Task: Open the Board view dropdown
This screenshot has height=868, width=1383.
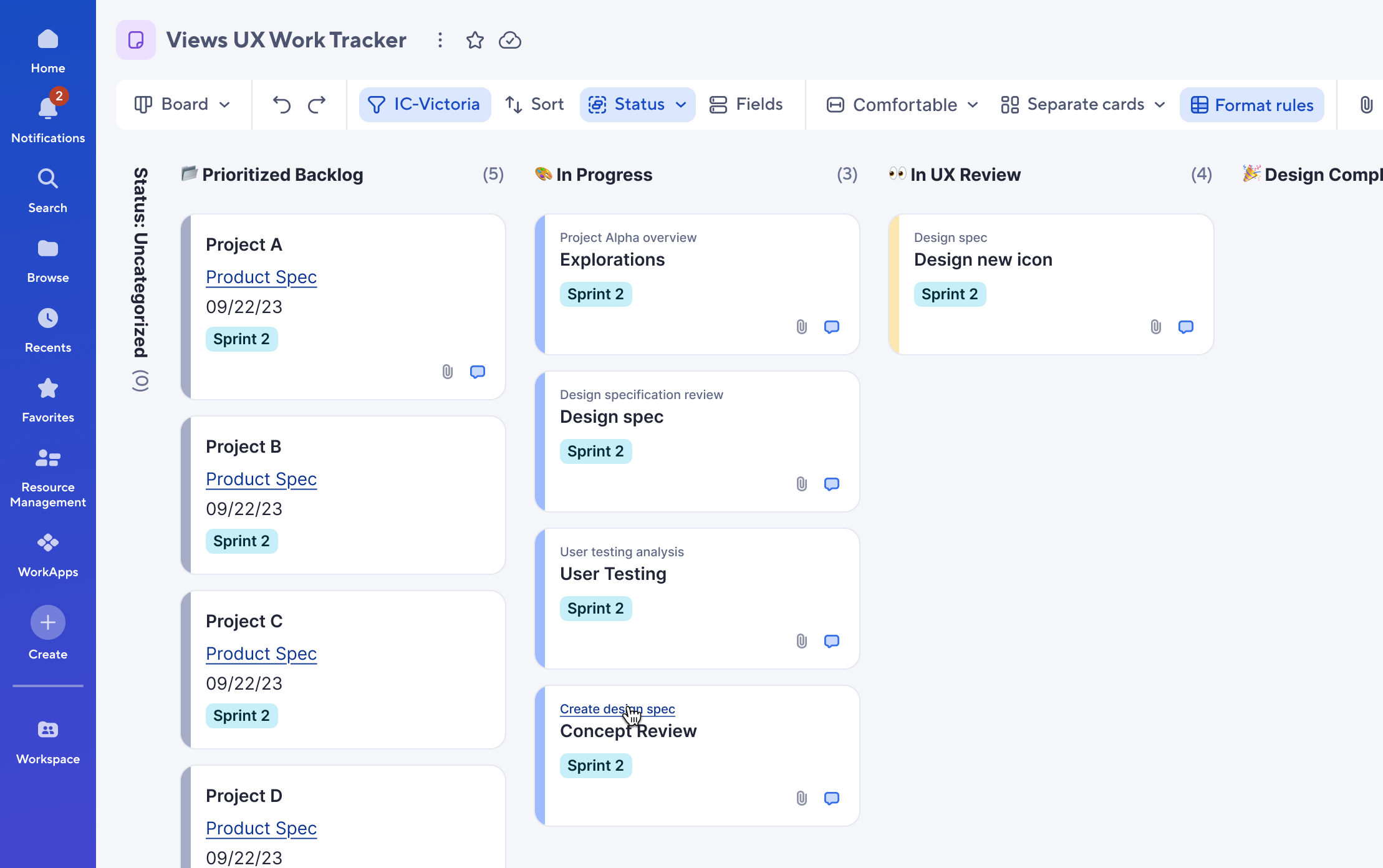Action: 183,104
